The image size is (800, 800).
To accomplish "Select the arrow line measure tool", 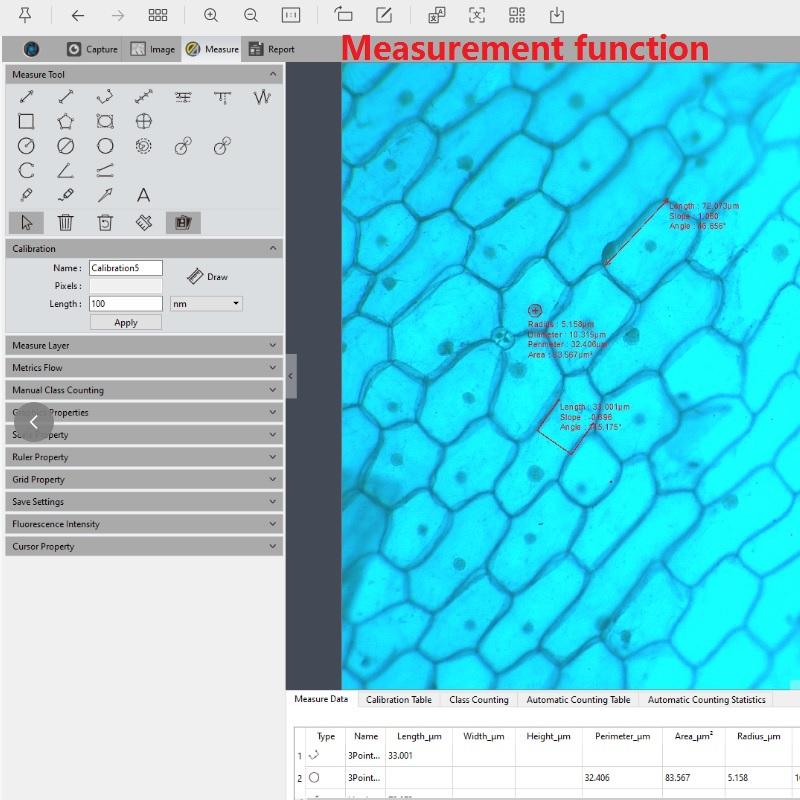I will coord(27,96).
